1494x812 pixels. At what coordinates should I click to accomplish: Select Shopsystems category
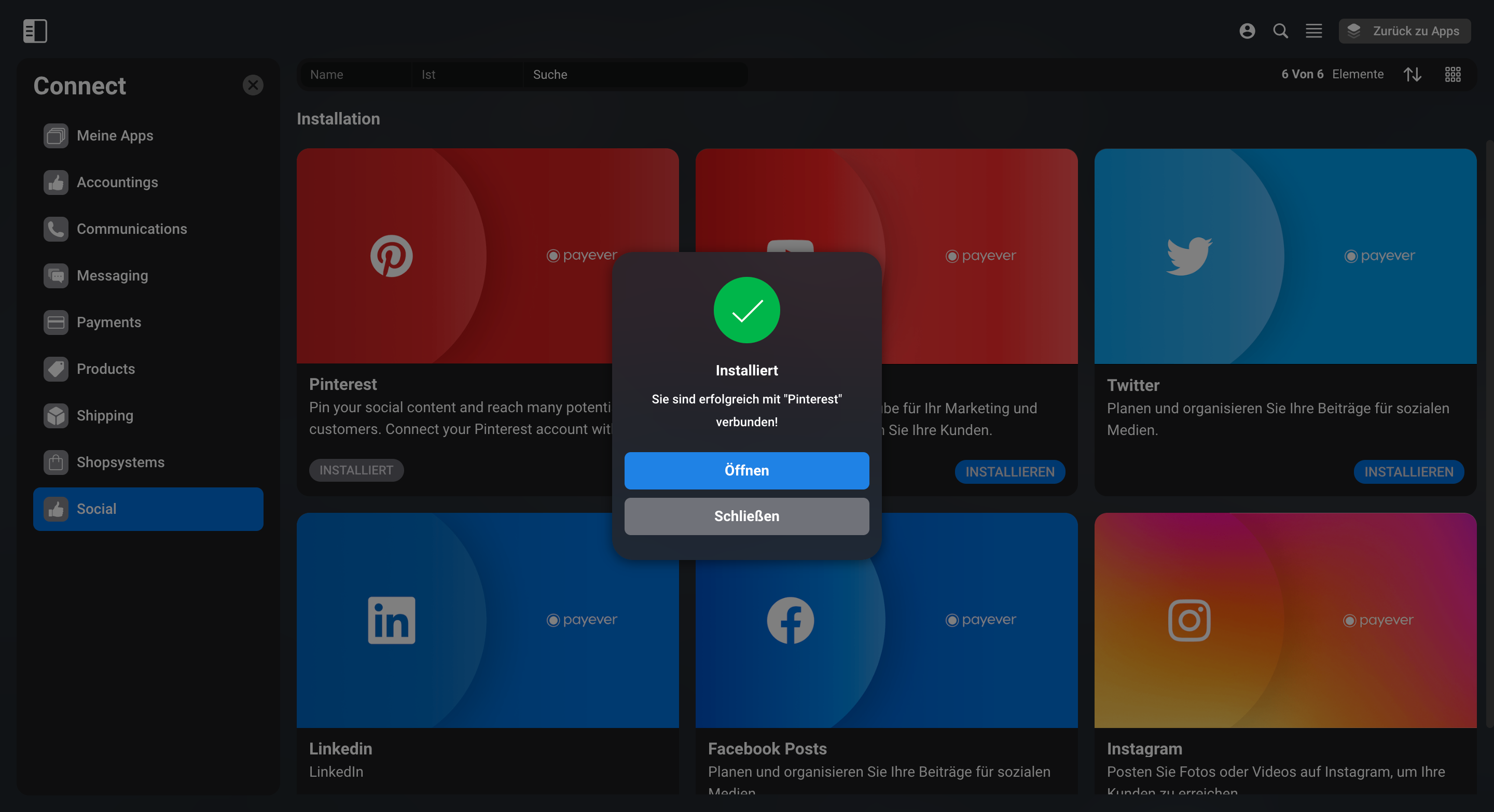tap(148, 463)
